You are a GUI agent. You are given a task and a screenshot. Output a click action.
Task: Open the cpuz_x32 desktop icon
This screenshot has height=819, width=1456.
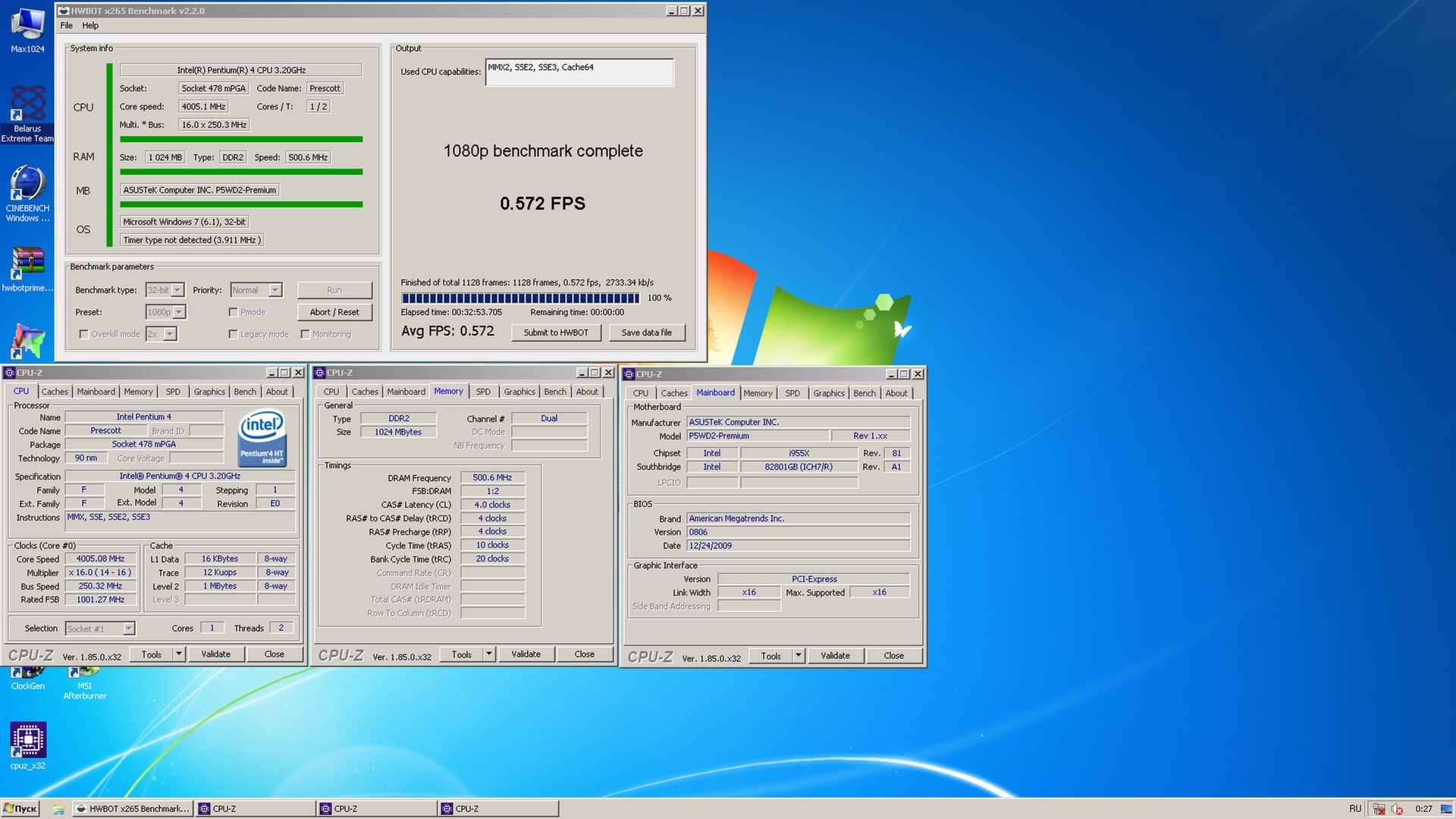point(28,746)
